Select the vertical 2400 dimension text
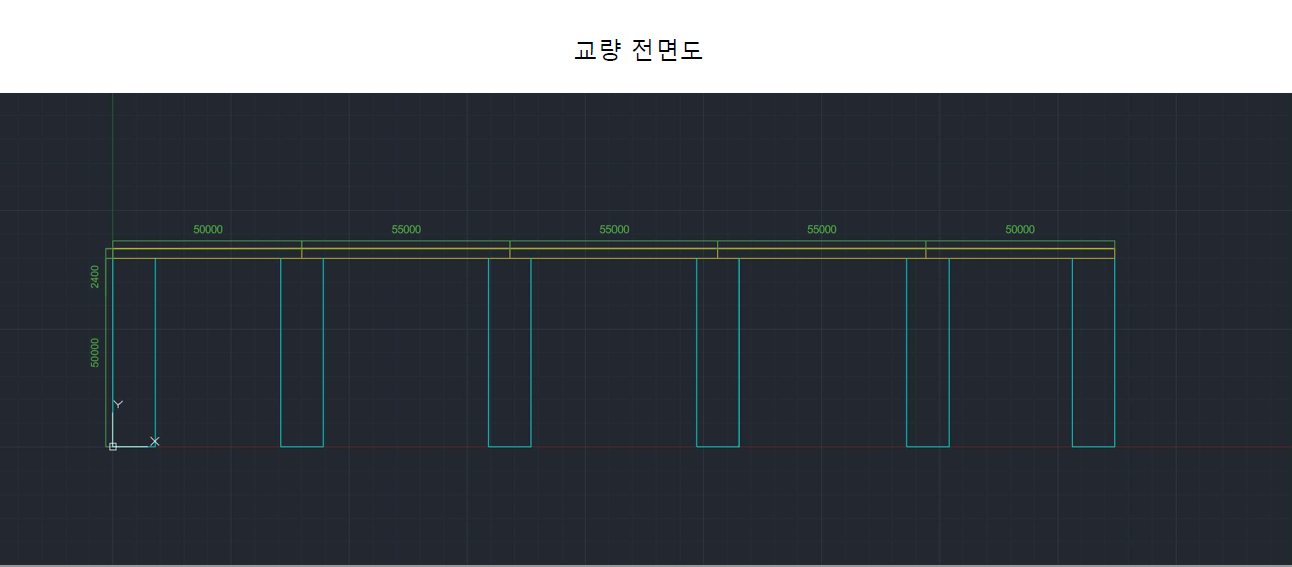The width and height of the screenshot is (1292, 567). click(95, 276)
